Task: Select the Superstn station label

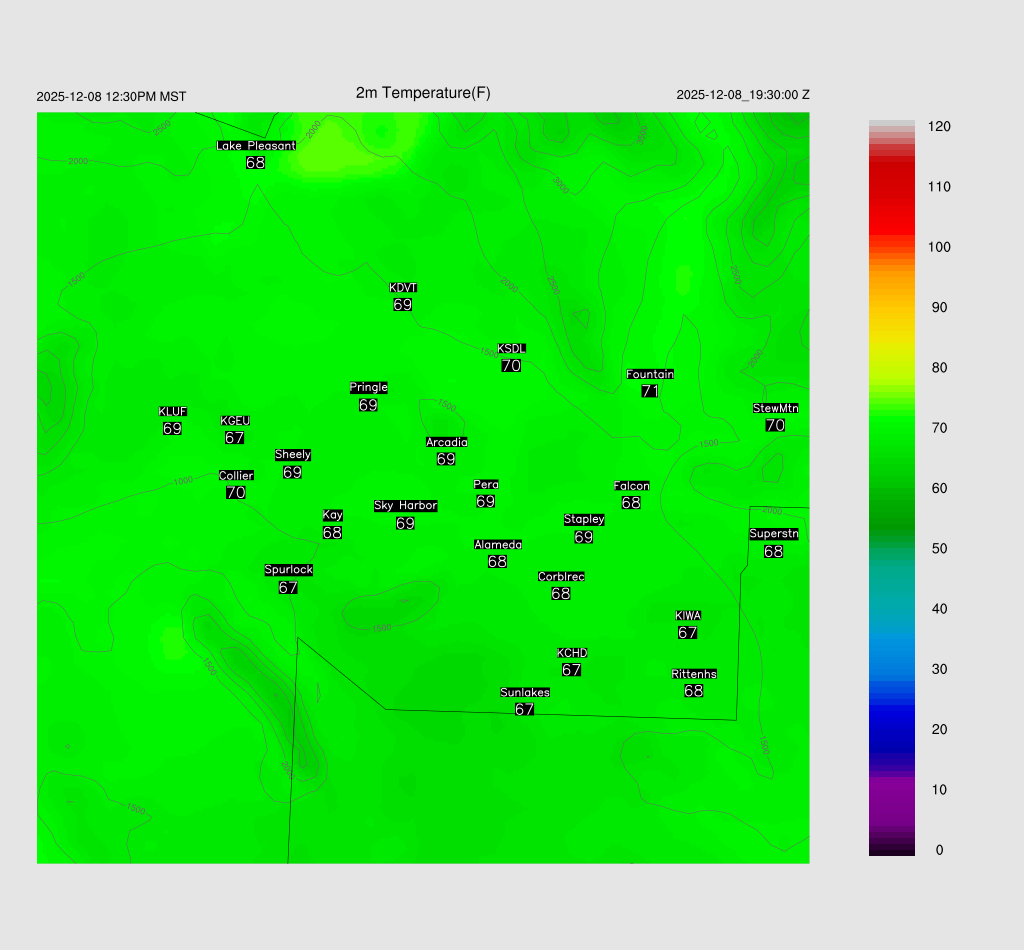Action: [773, 534]
